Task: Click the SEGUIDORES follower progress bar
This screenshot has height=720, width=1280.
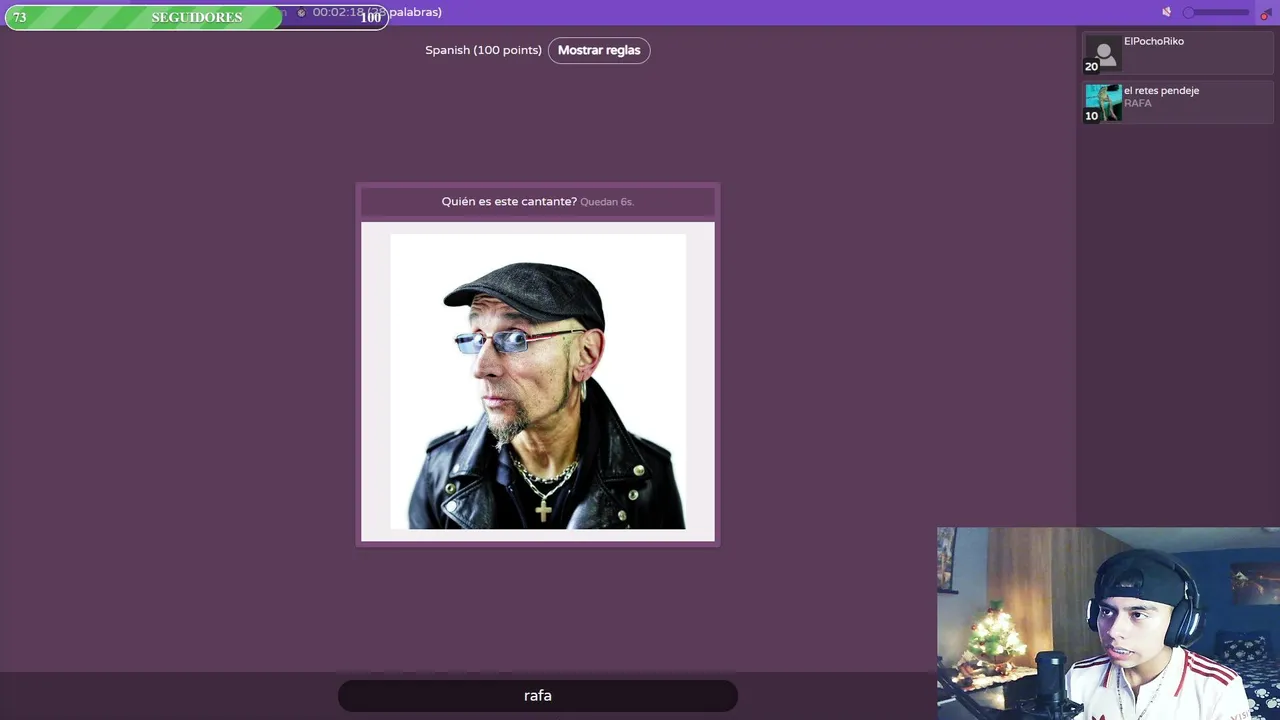Action: [x=196, y=17]
